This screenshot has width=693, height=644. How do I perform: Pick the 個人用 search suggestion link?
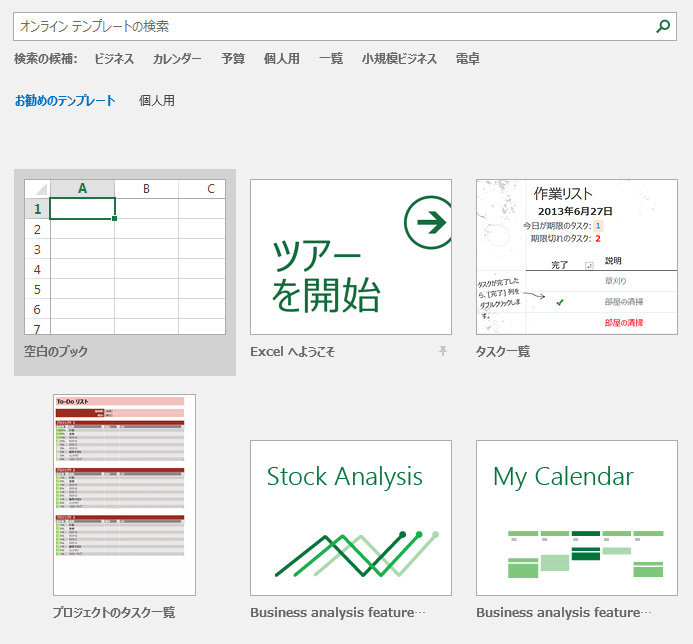pos(282,58)
